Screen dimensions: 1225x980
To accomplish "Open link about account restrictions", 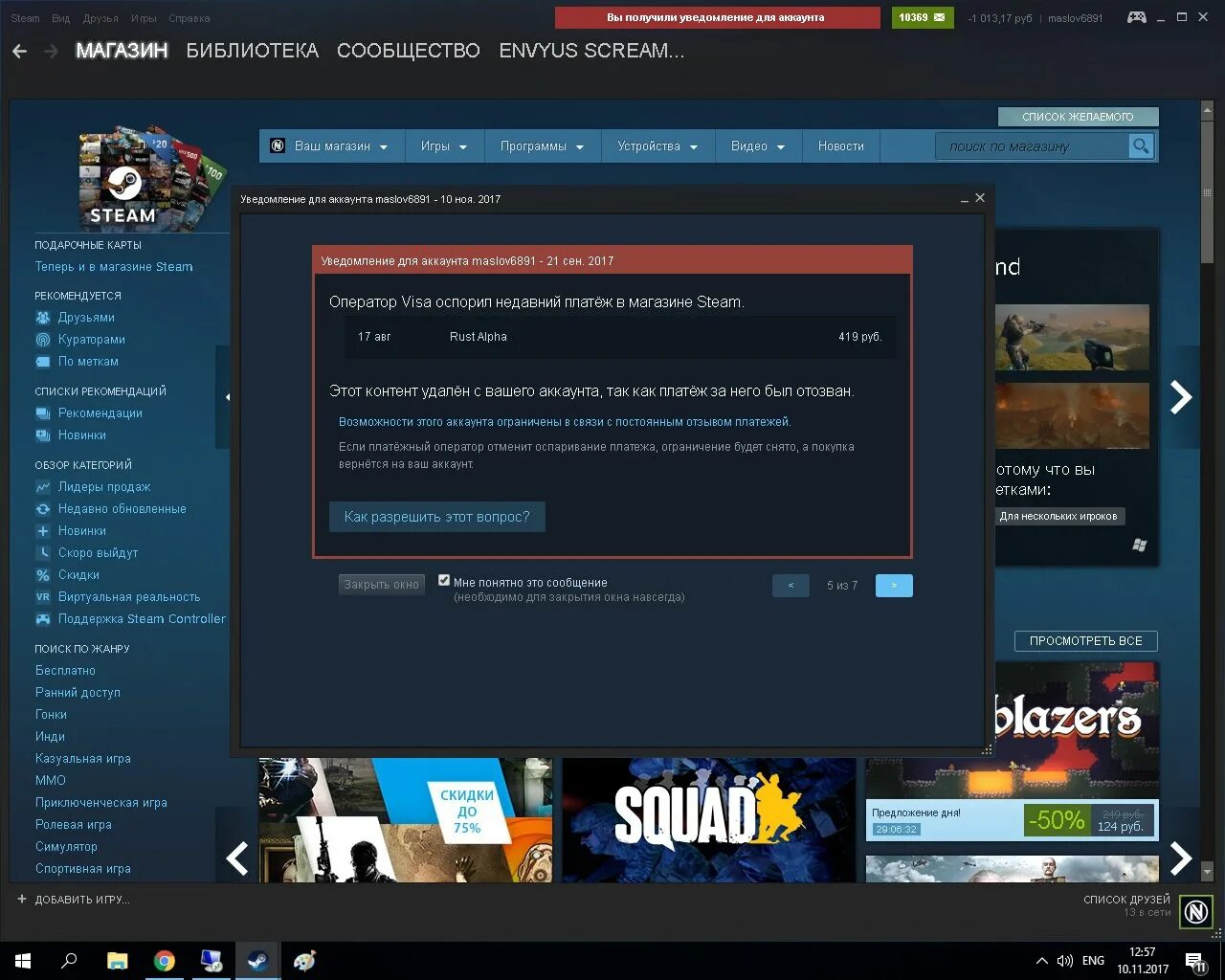I will point(565,421).
